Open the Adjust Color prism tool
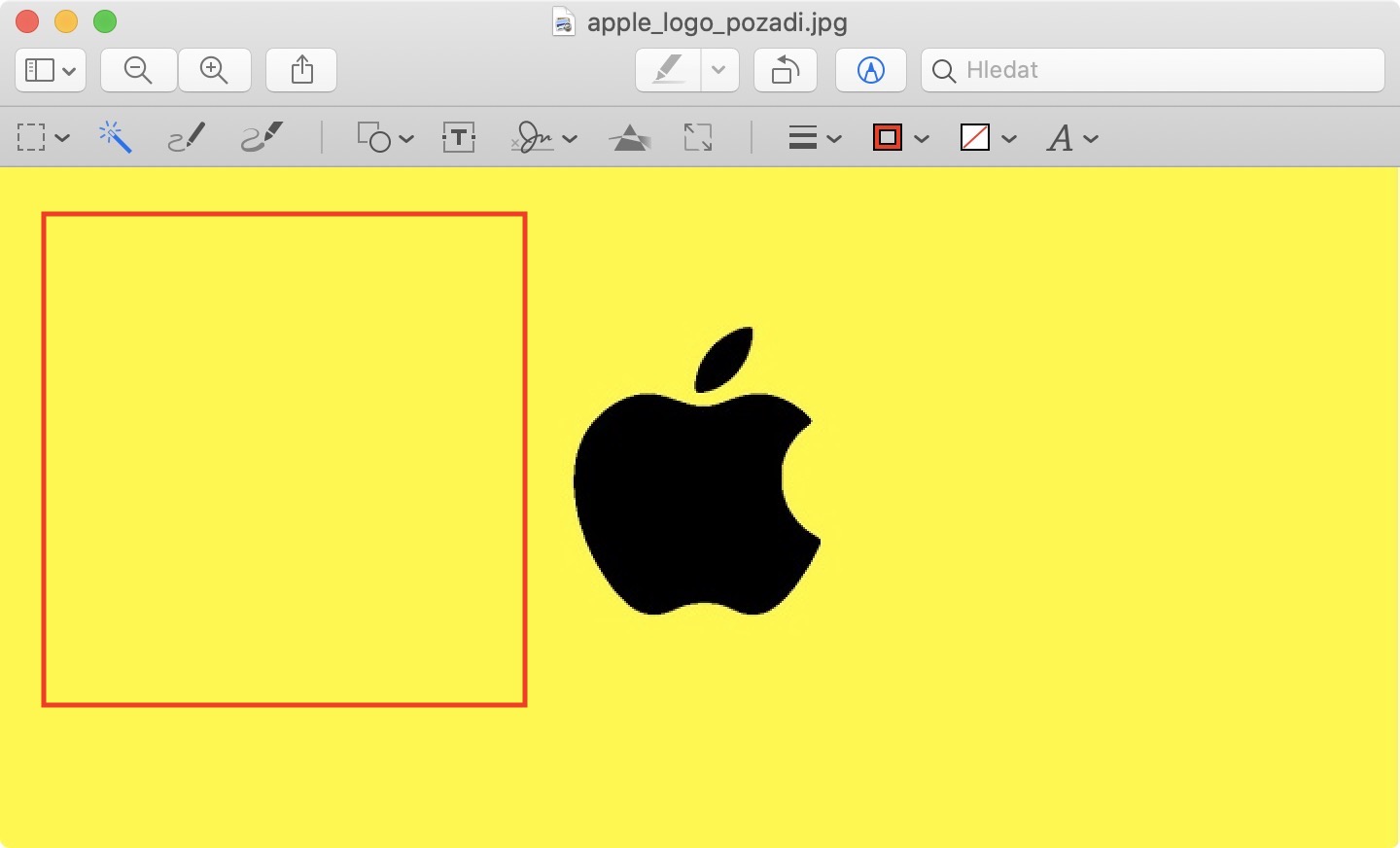The image size is (1400, 848). click(x=630, y=138)
